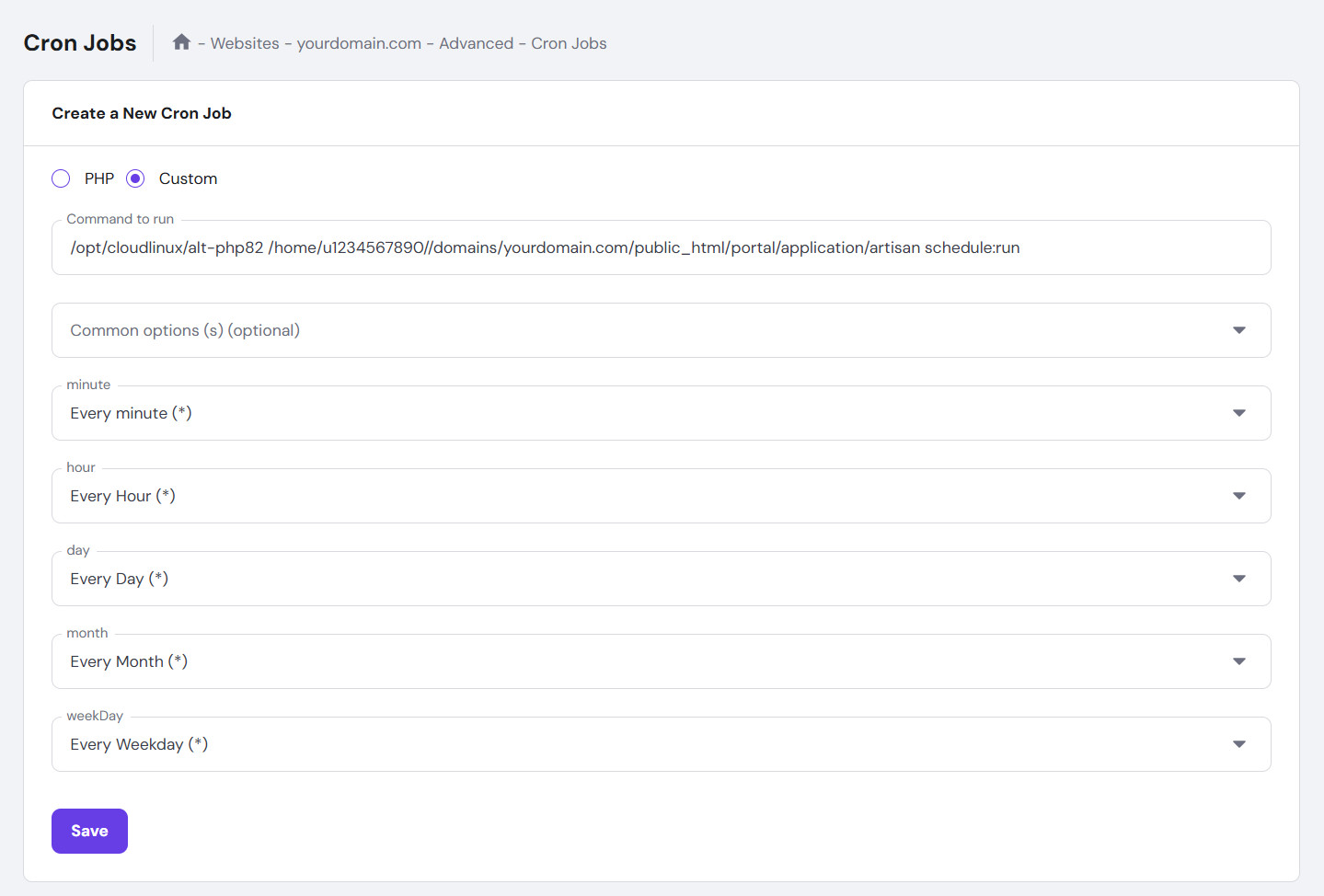This screenshot has height=896, width=1324.
Task: Click the Command to run input field
Action: click(661, 247)
